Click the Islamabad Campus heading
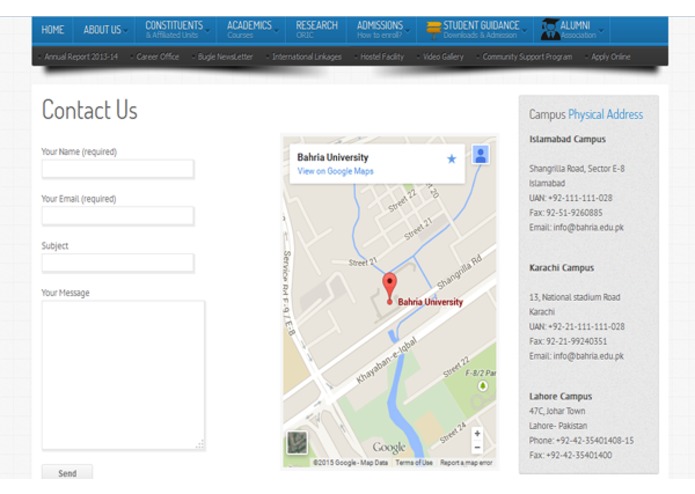The height and width of the screenshot is (494, 695). click(x=567, y=139)
